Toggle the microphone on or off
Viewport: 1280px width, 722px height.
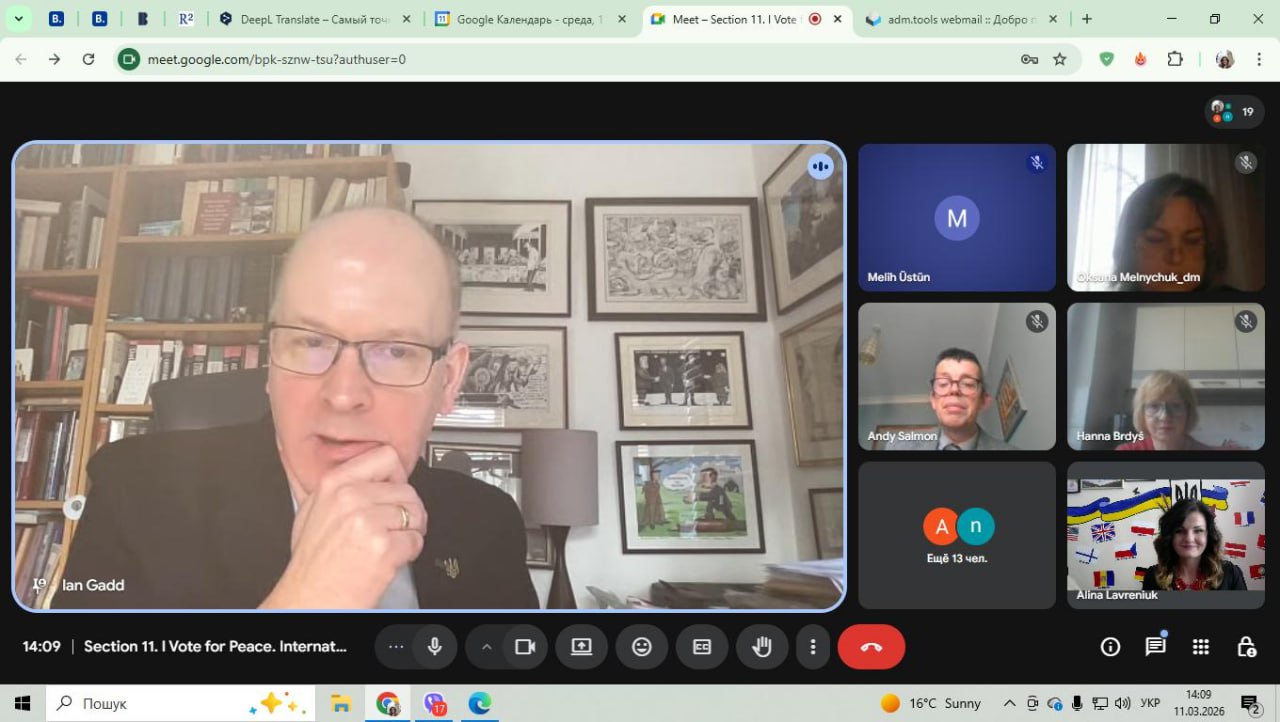pos(435,647)
